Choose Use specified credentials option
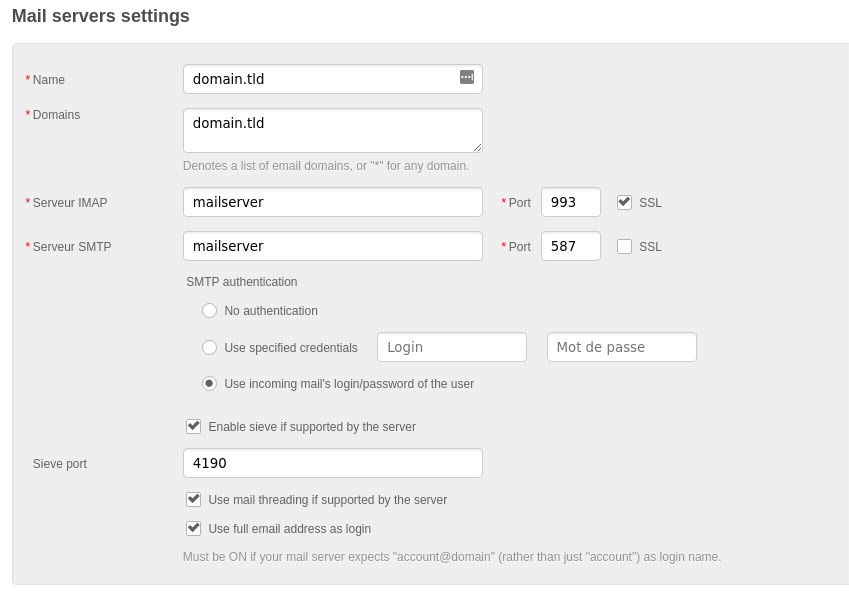Screen dimensions: 849x614 pos(209,348)
